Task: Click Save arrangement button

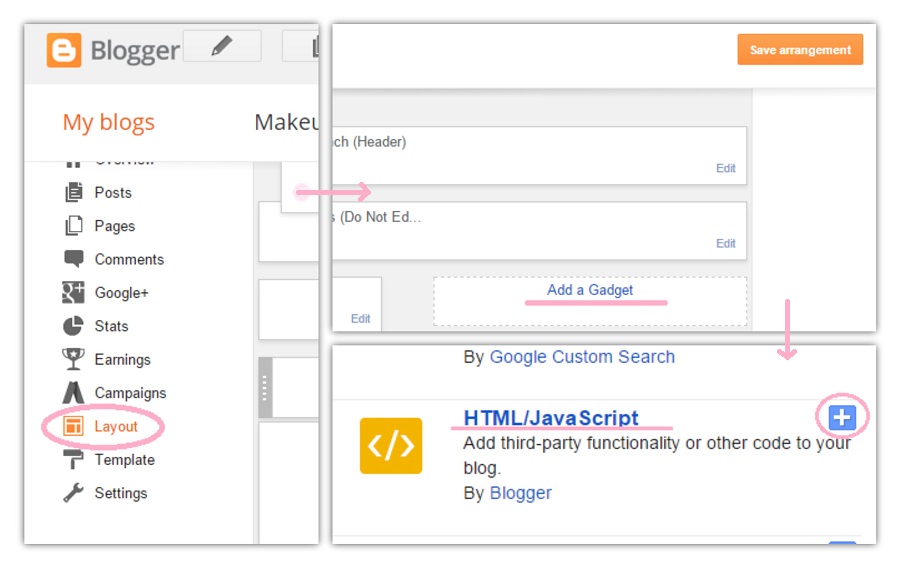Action: click(800, 49)
